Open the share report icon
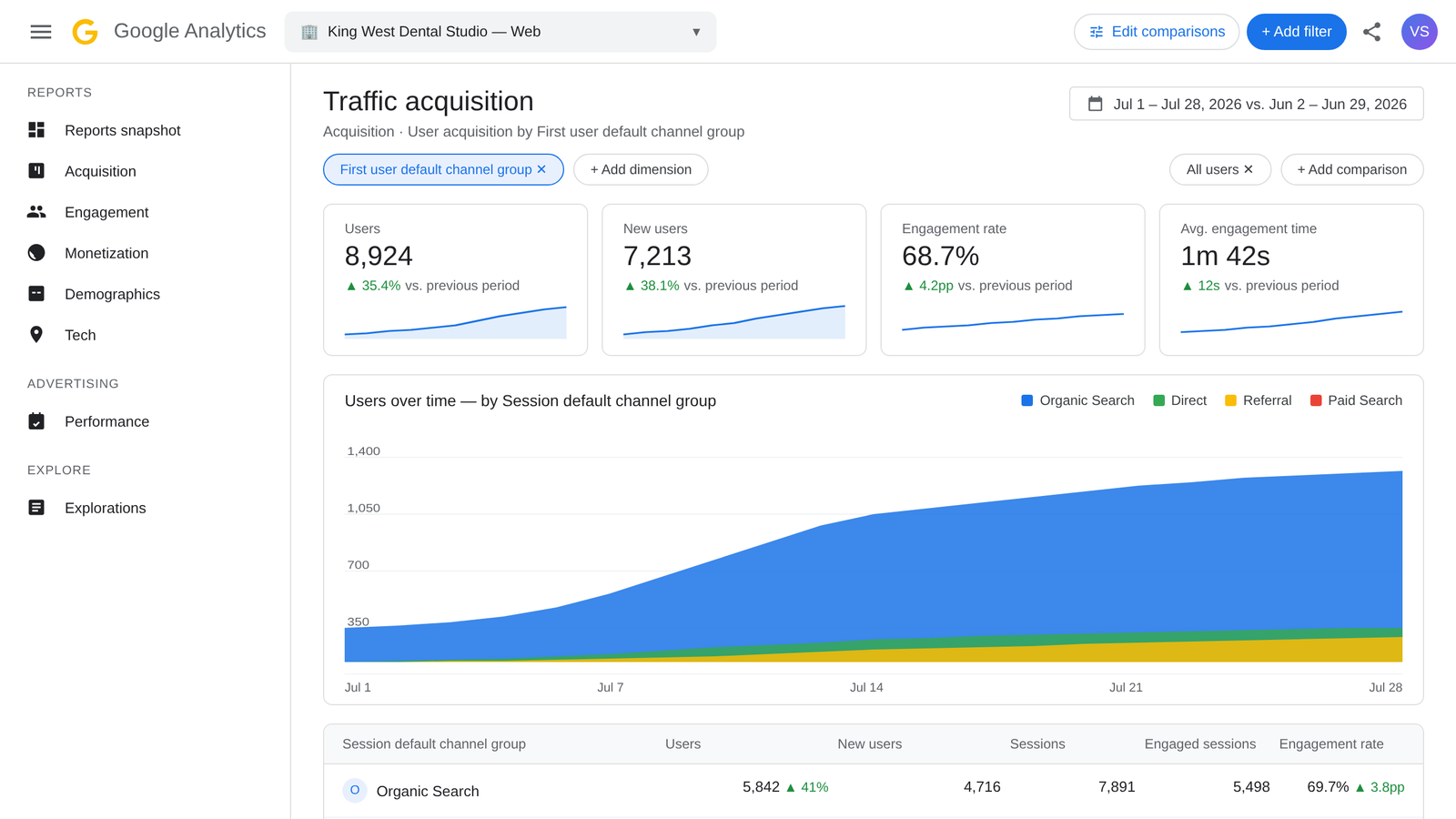The image size is (1456, 819). click(1371, 32)
